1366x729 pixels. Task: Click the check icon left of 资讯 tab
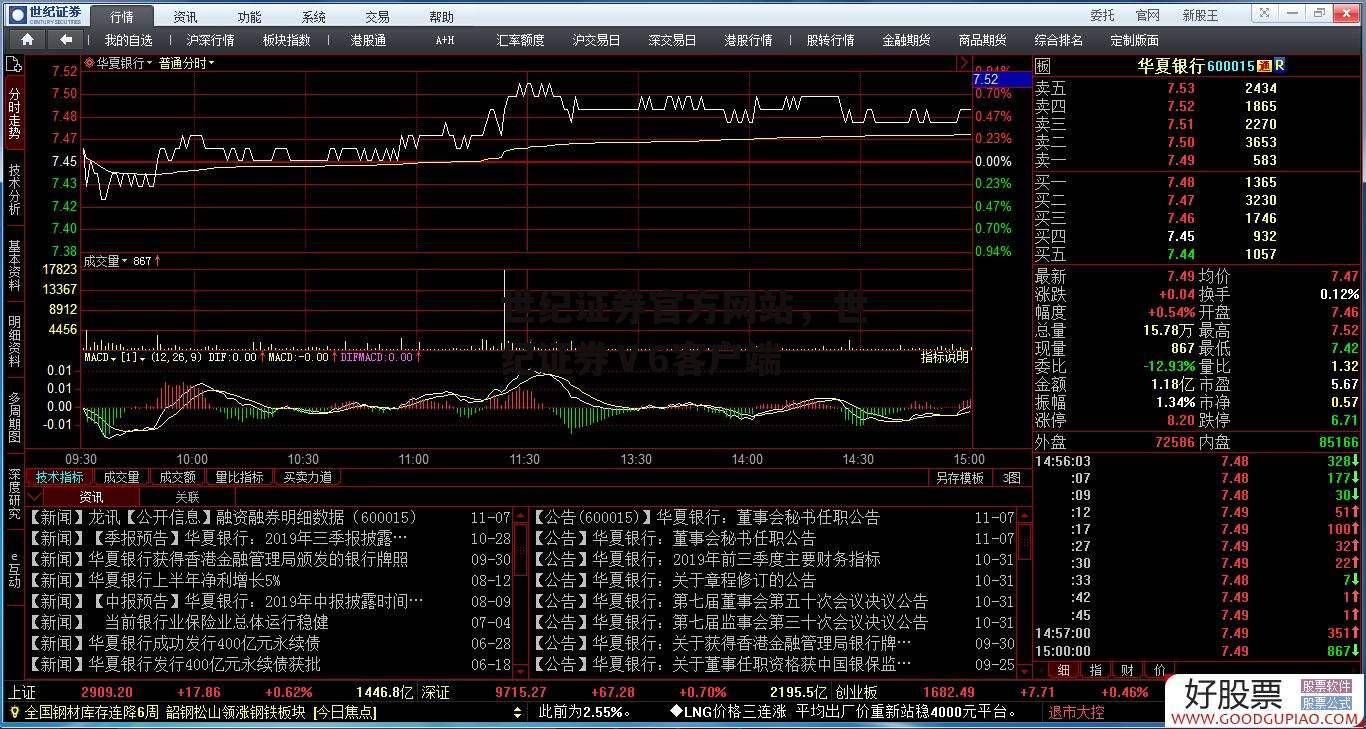(x=34, y=496)
